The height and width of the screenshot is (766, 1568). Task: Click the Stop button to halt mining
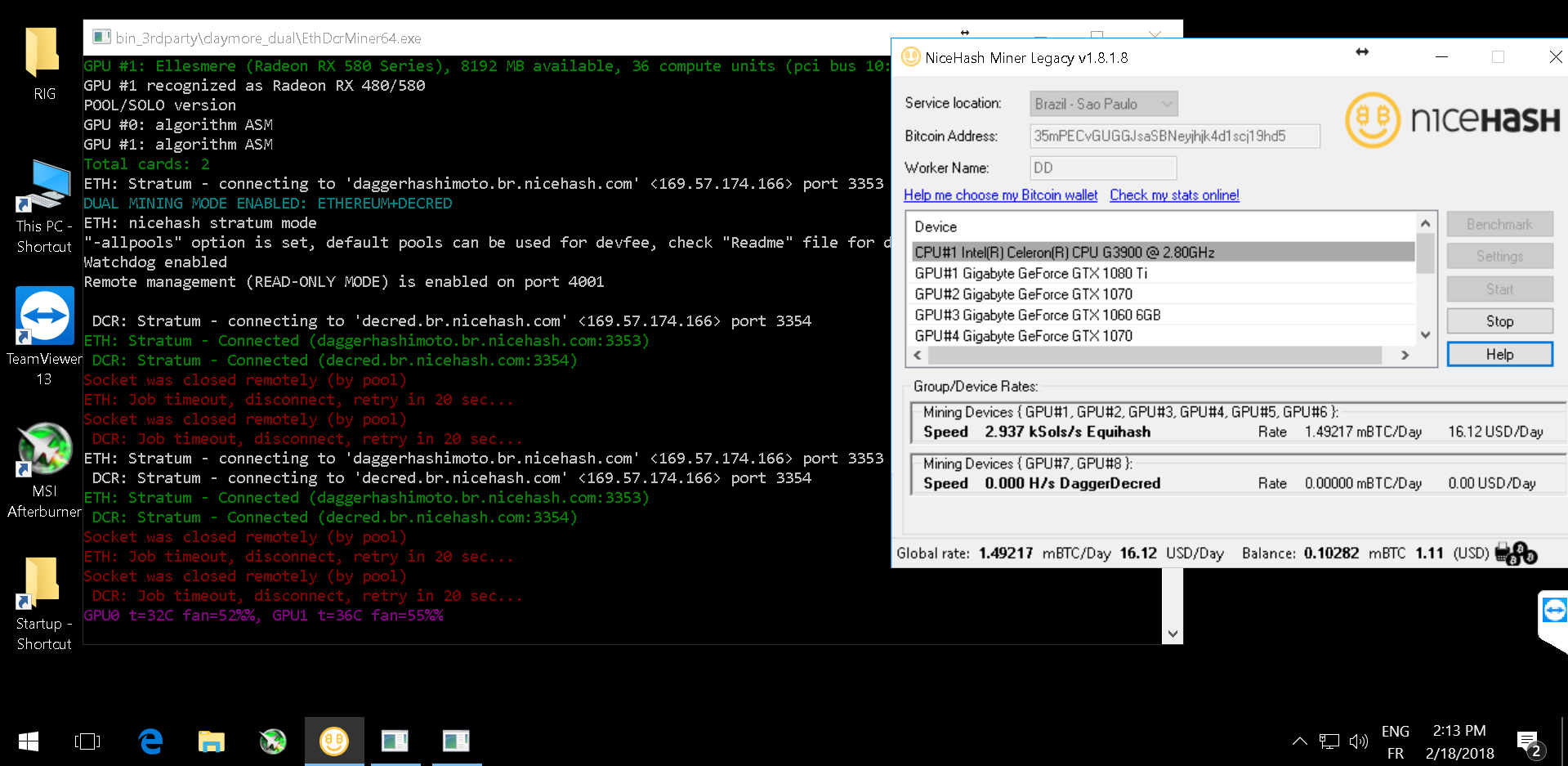(1499, 320)
